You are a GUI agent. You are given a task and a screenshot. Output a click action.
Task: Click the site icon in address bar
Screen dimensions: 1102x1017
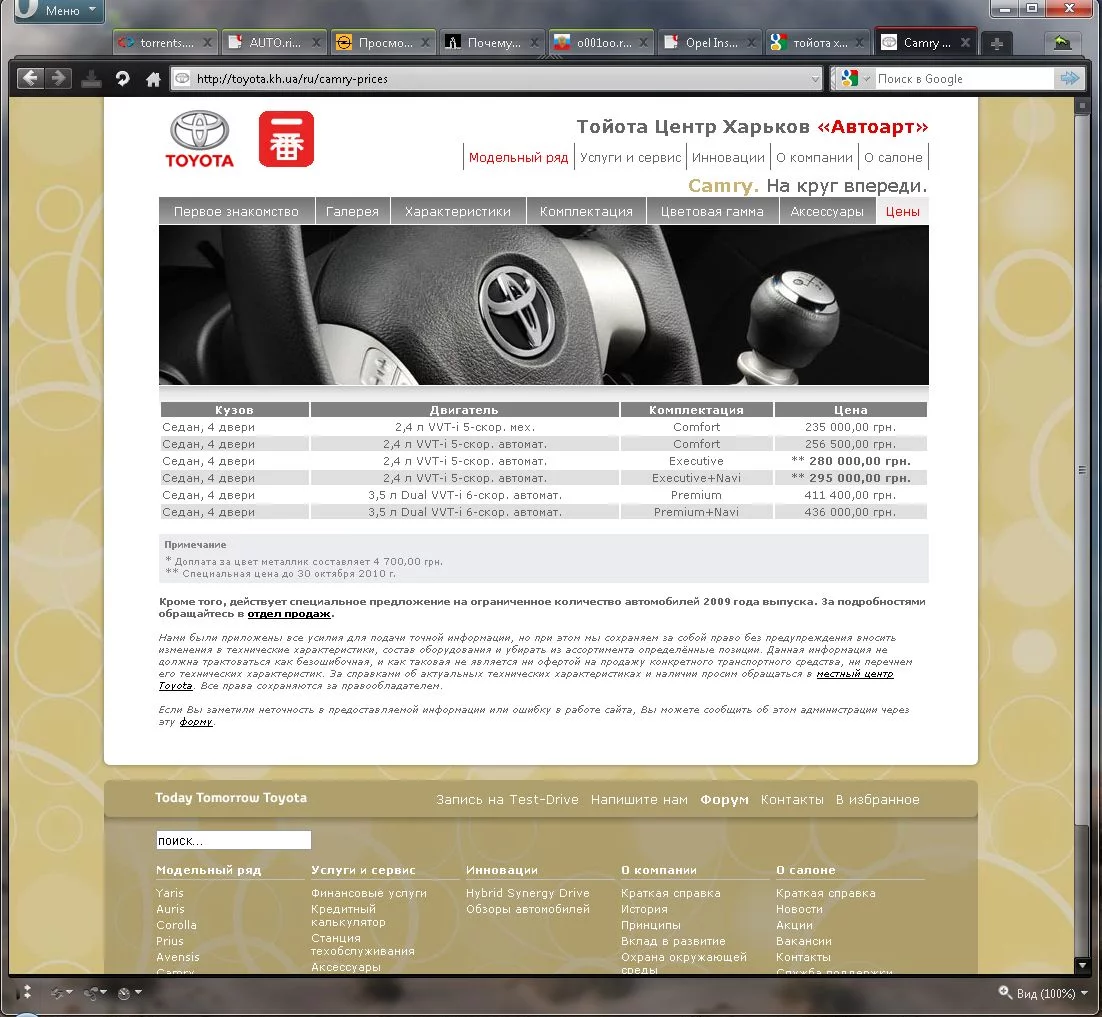click(x=182, y=79)
